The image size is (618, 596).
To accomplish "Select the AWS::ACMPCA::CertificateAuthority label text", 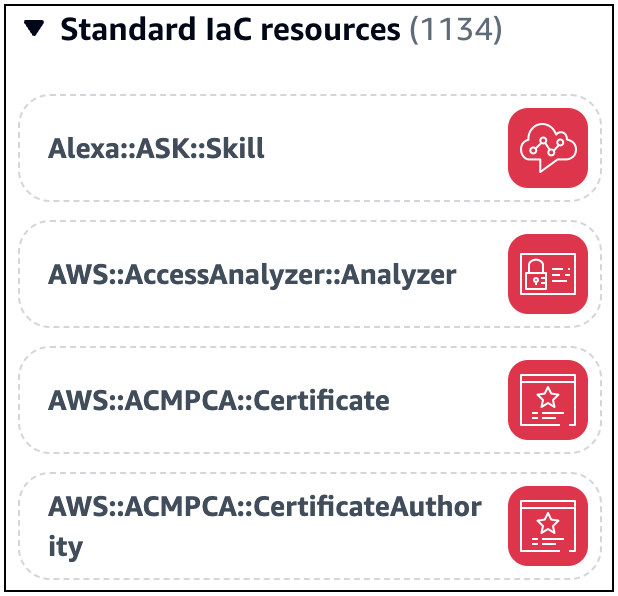I will 264,508.
